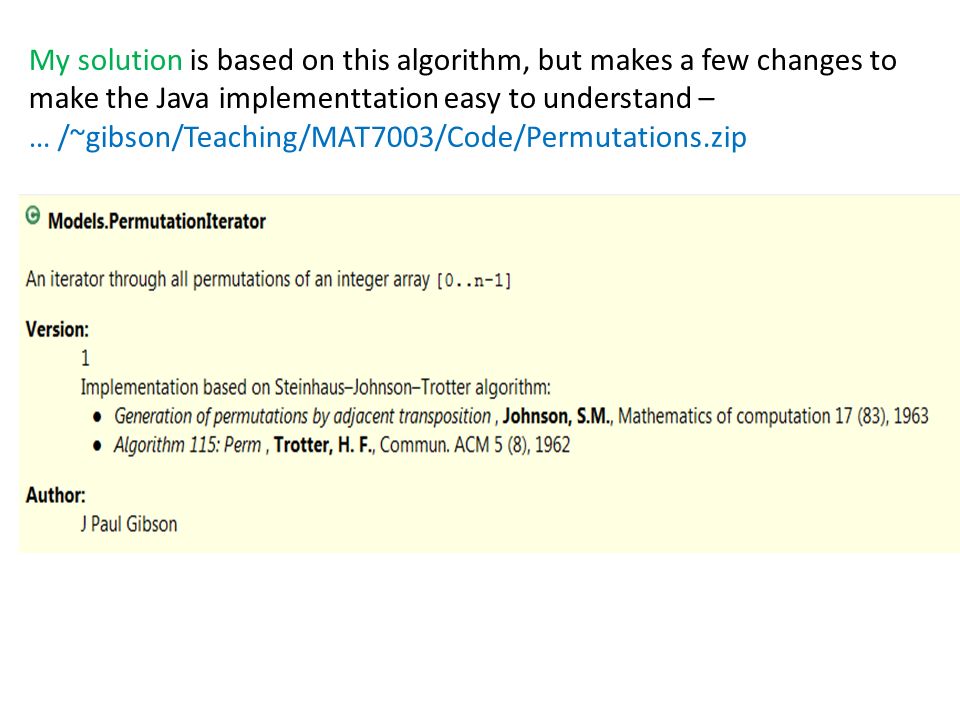Click the Trotter, H. F. bold author name
The height and width of the screenshot is (720, 960).
tap(323, 445)
